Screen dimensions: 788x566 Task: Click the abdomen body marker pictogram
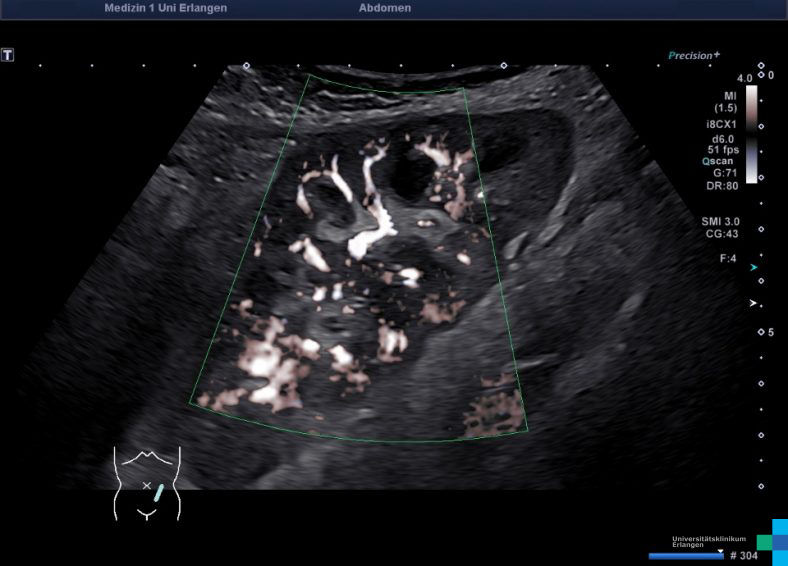tap(147, 484)
